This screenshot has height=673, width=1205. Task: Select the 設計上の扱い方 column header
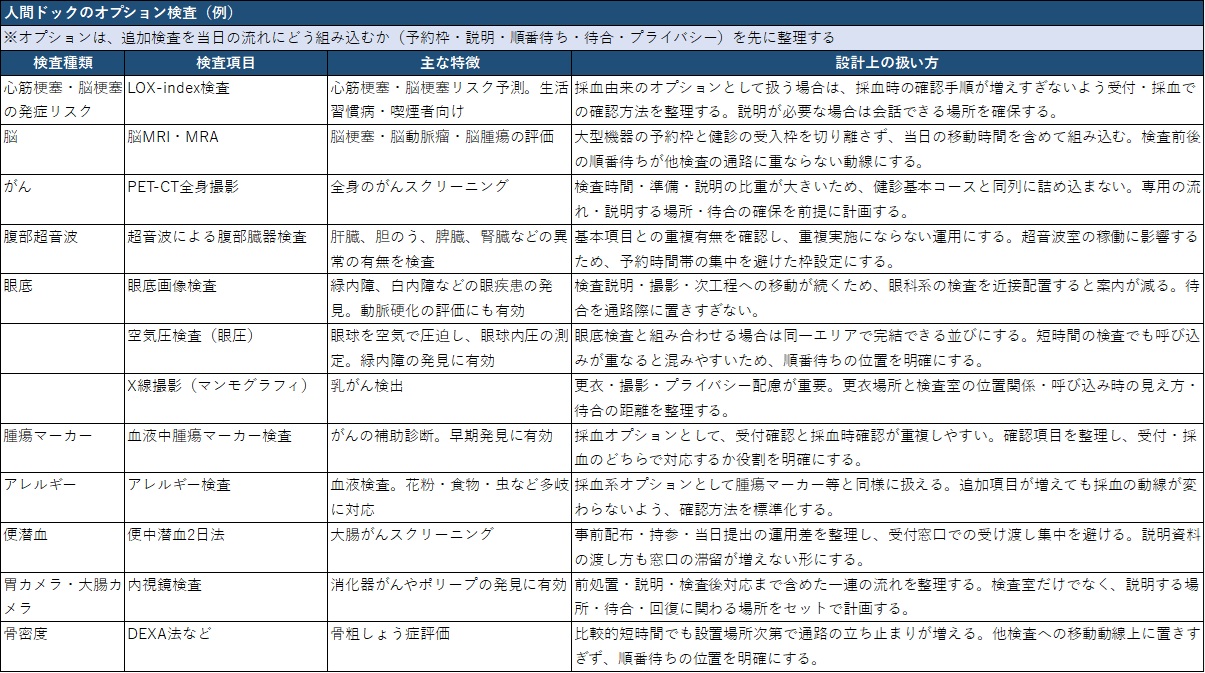[x=886, y=62]
